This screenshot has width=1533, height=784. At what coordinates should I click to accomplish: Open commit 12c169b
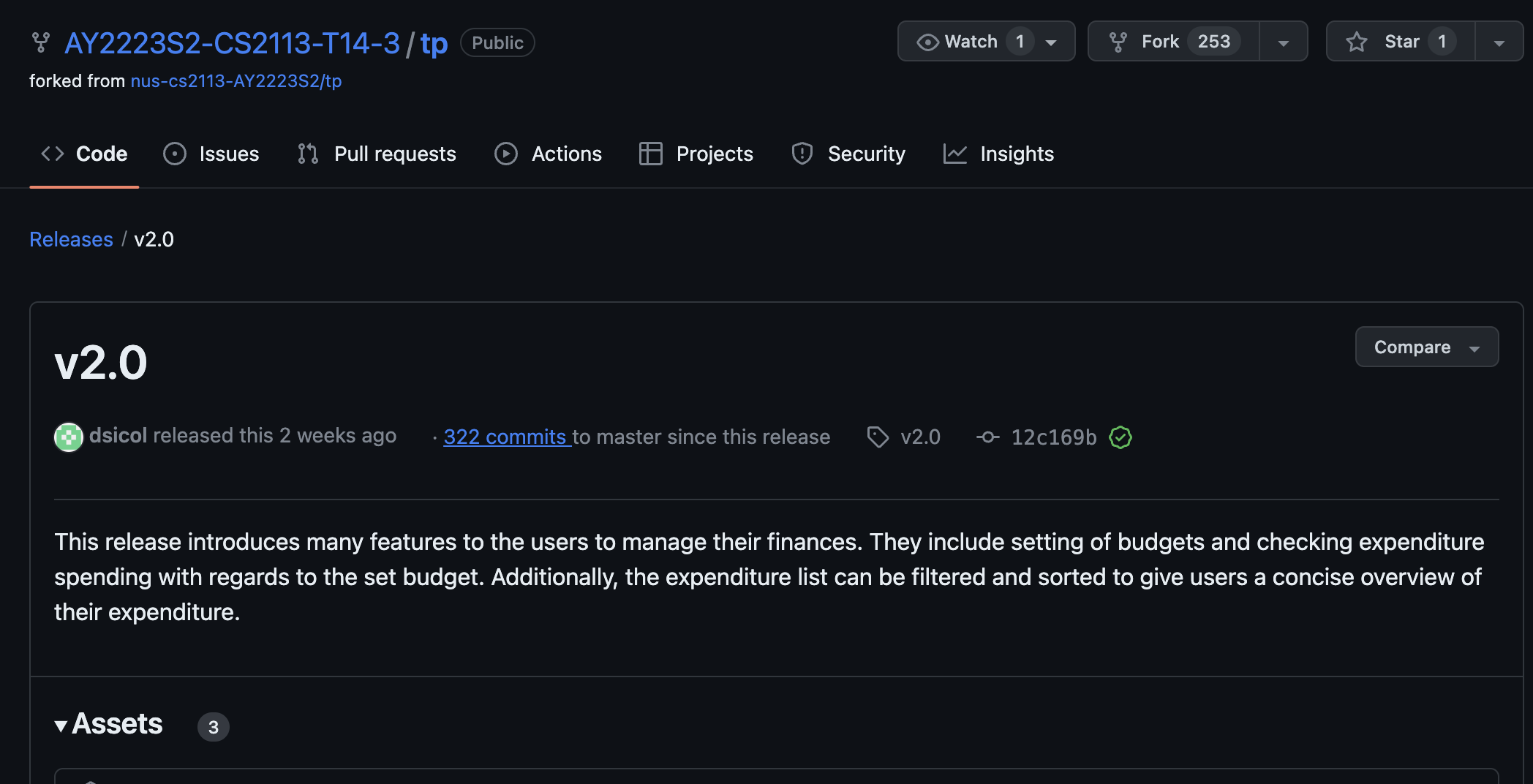1054,437
